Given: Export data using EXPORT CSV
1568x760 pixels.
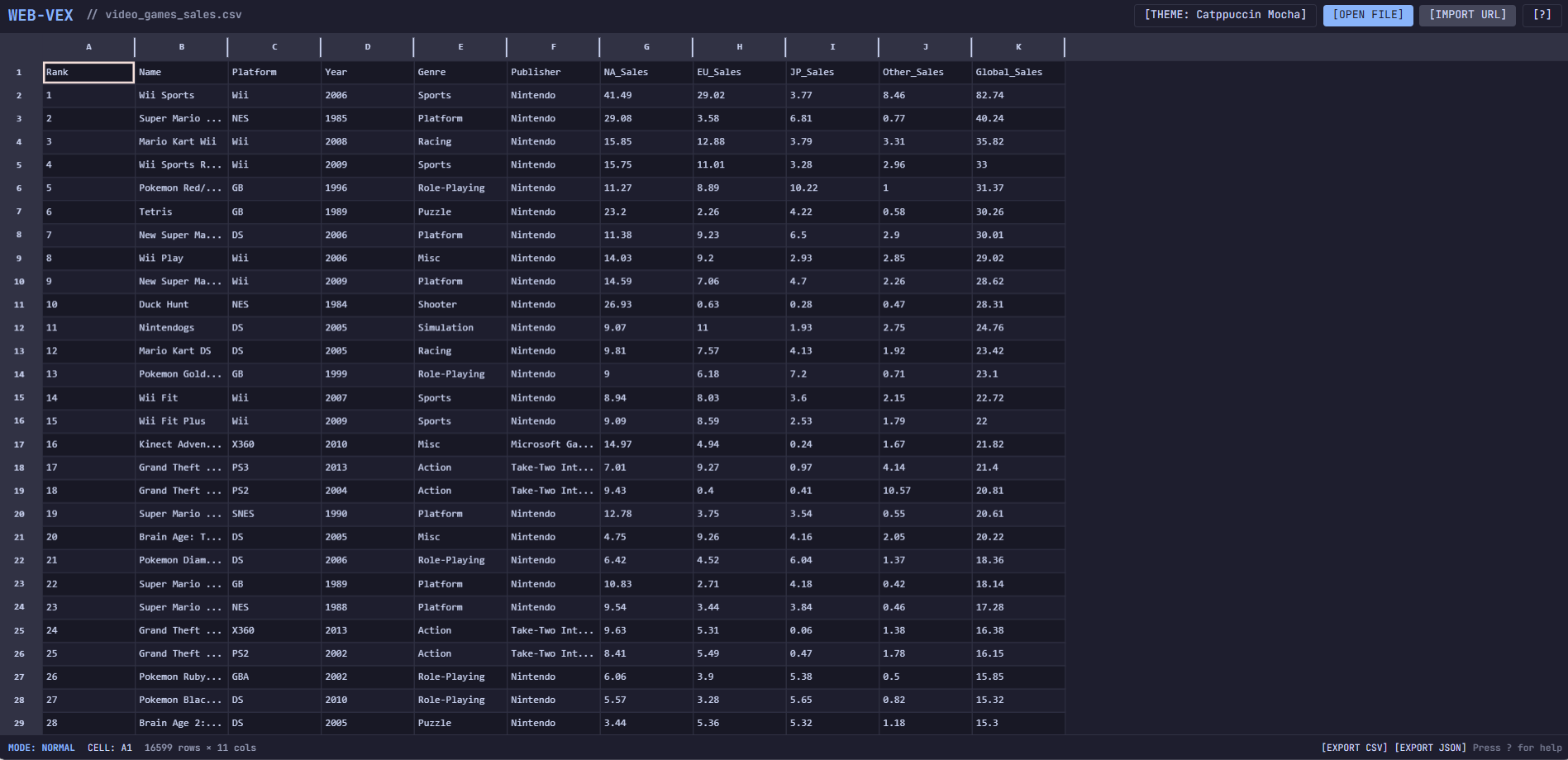Looking at the screenshot, I should coord(1354,748).
